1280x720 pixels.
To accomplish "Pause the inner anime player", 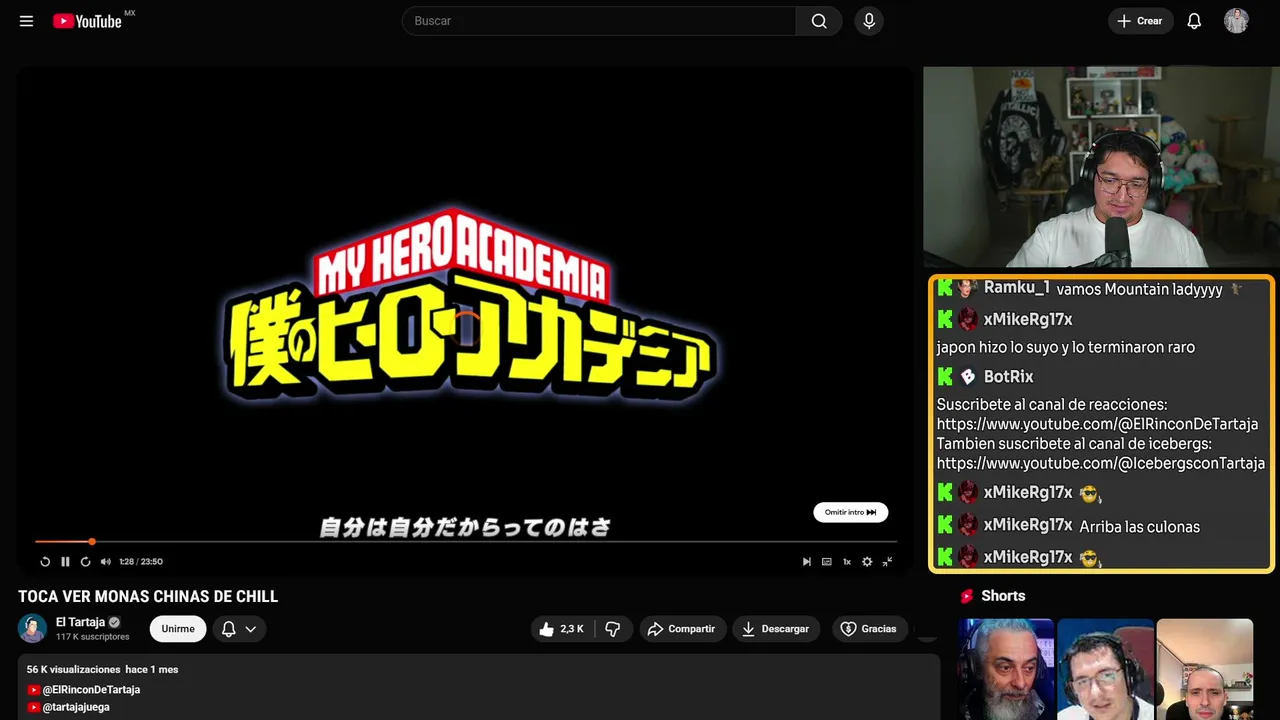I will [x=65, y=562].
